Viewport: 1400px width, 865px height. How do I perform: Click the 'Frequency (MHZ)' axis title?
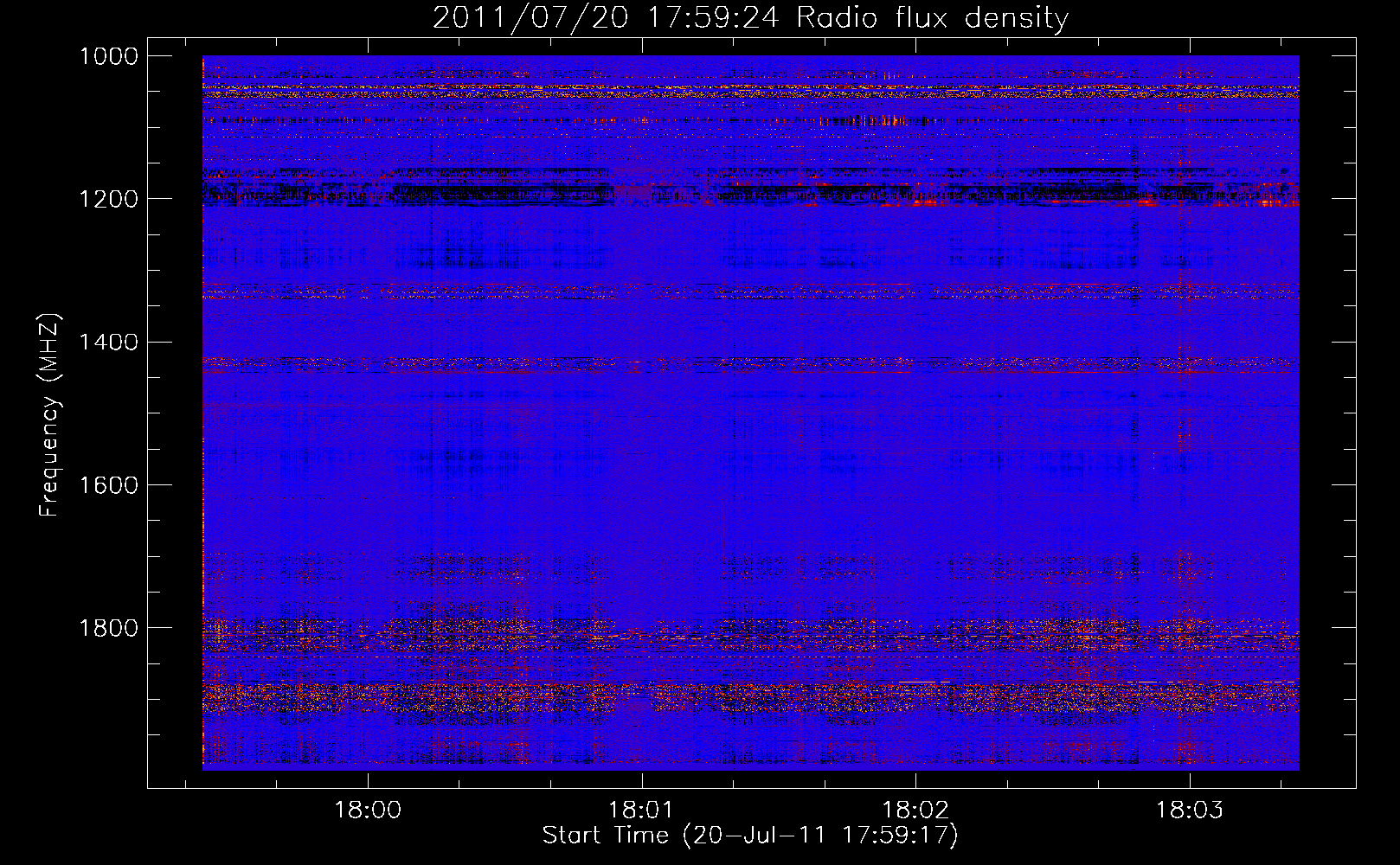coord(49,414)
